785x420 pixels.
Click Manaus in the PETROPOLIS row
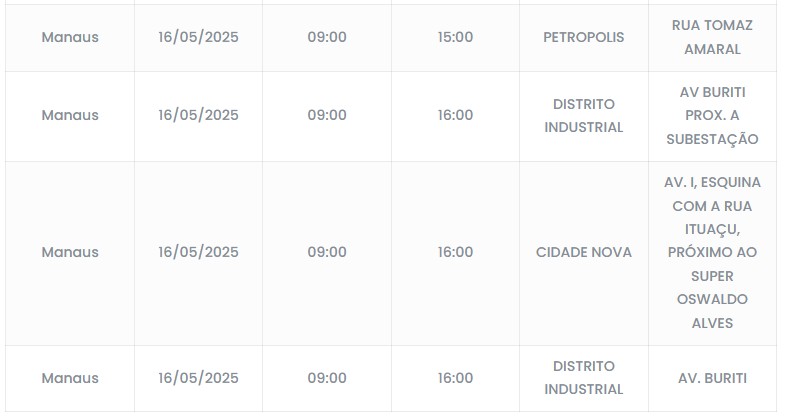70,37
